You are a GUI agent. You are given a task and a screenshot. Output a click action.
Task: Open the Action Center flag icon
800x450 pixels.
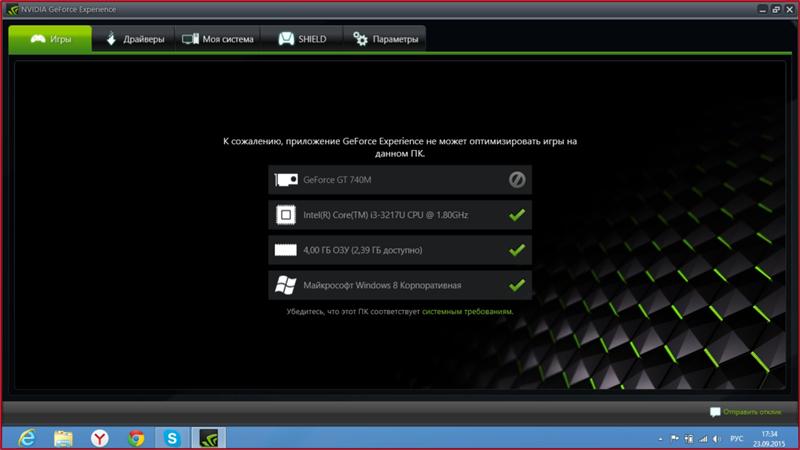pos(674,438)
